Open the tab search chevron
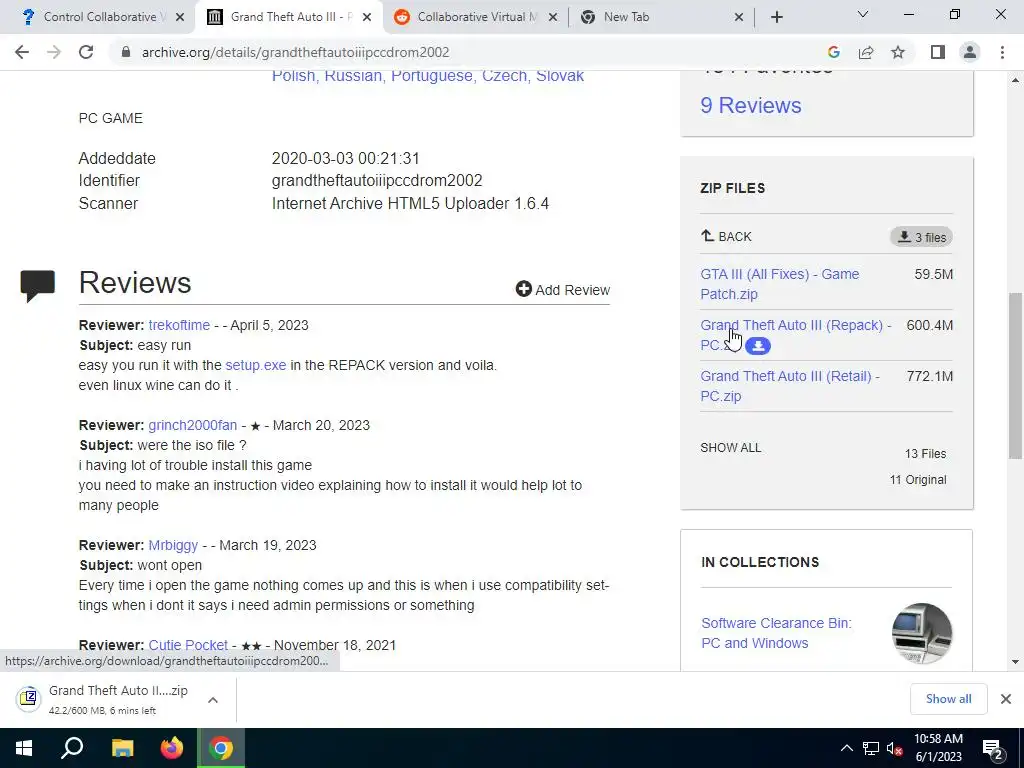The height and width of the screenshot is (768, 1024). pyautogui.click(x=863, y=14)
